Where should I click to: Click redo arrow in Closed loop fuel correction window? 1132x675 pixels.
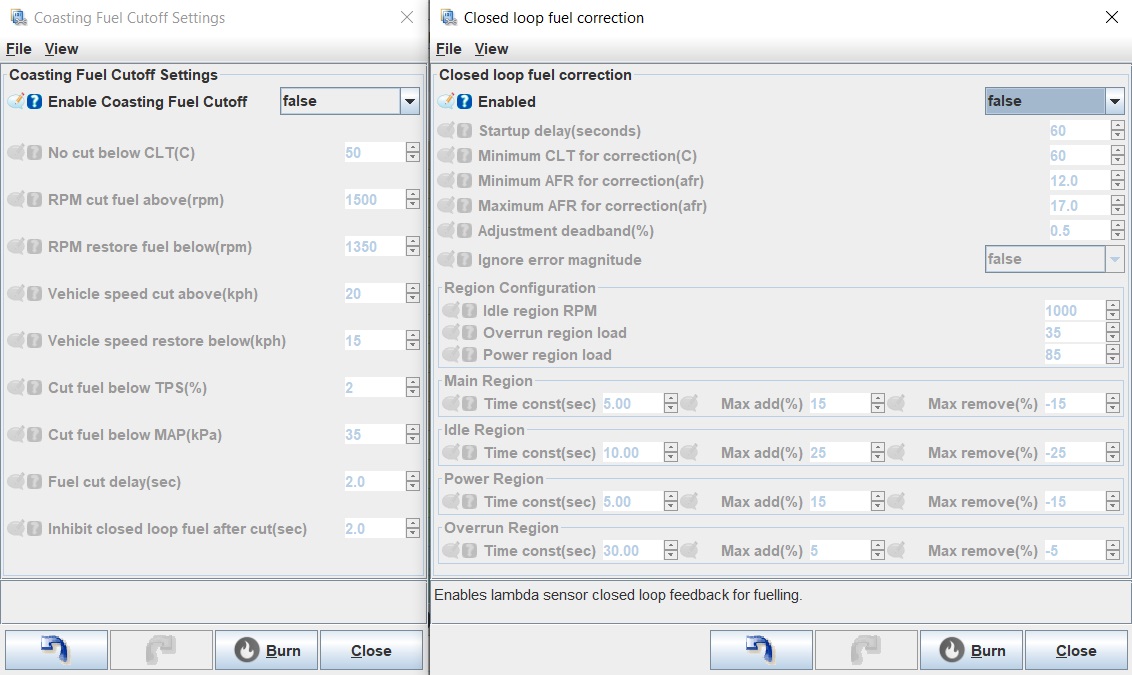coord(866,650)
